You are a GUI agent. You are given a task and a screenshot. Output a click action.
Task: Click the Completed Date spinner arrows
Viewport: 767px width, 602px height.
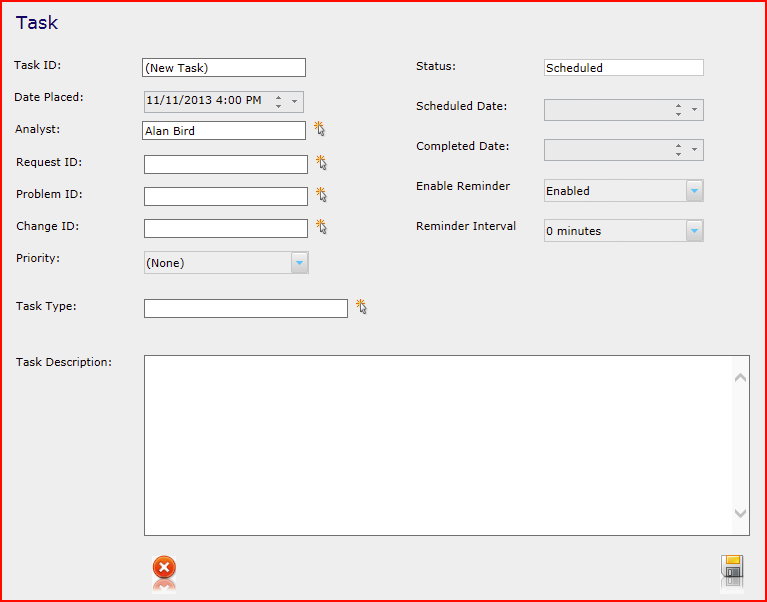[678, 150]
